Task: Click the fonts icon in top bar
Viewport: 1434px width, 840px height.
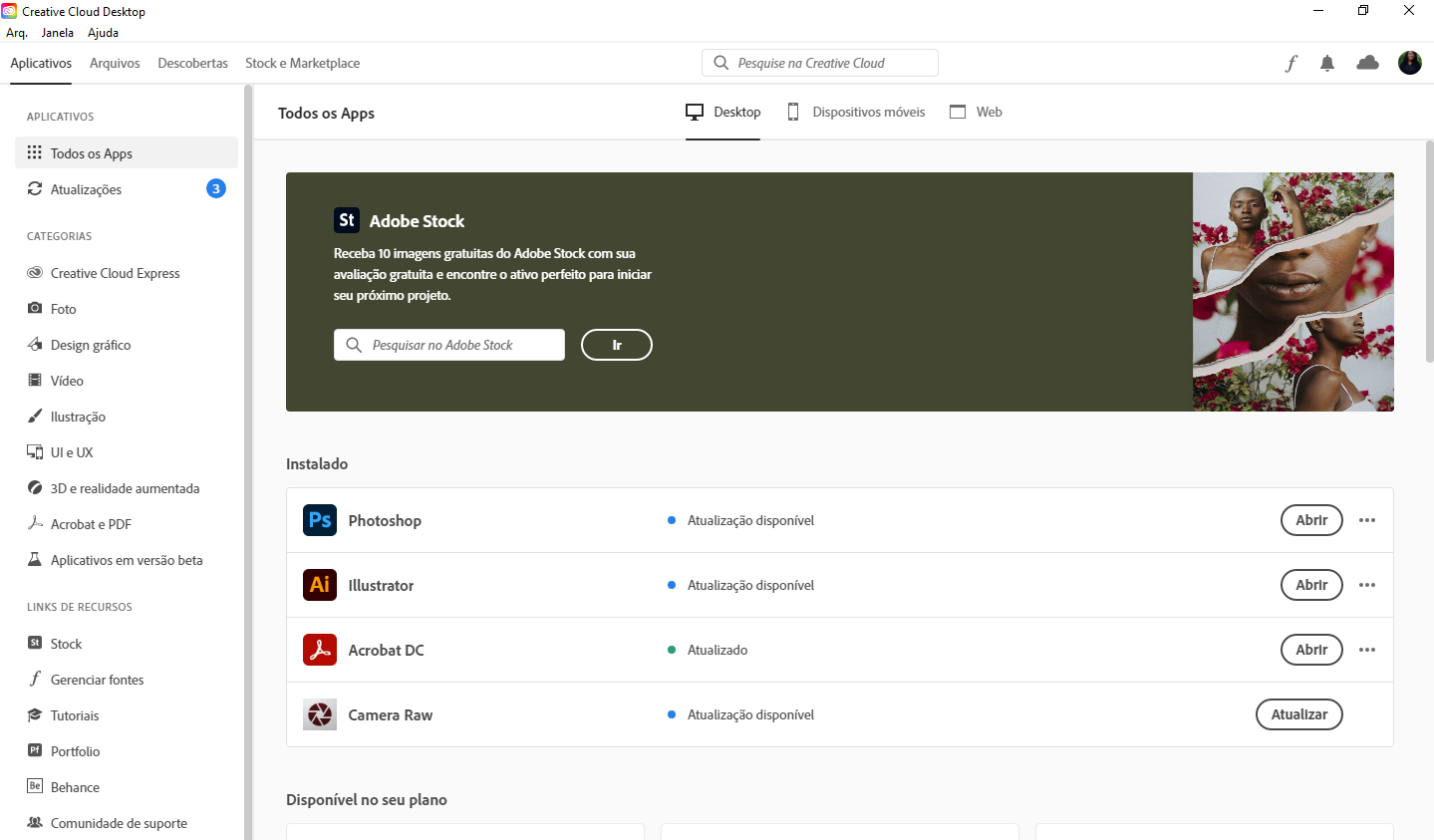Action: (1291, 64)
